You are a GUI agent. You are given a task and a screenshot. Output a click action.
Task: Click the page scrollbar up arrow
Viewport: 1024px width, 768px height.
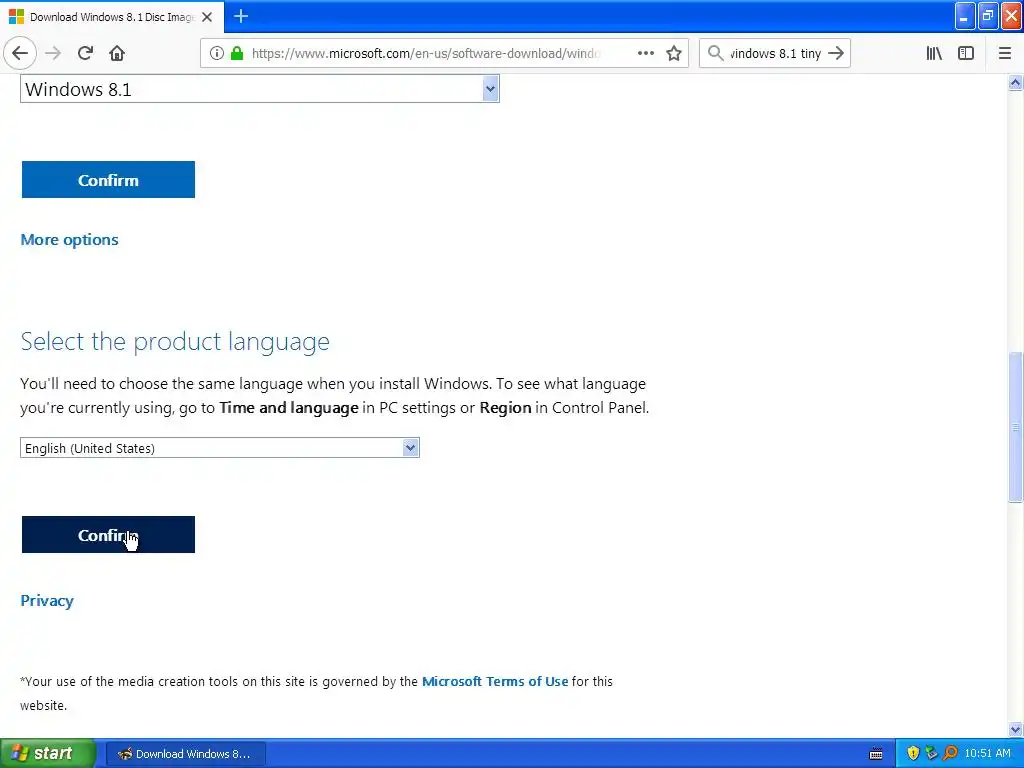pos(1015,83)
